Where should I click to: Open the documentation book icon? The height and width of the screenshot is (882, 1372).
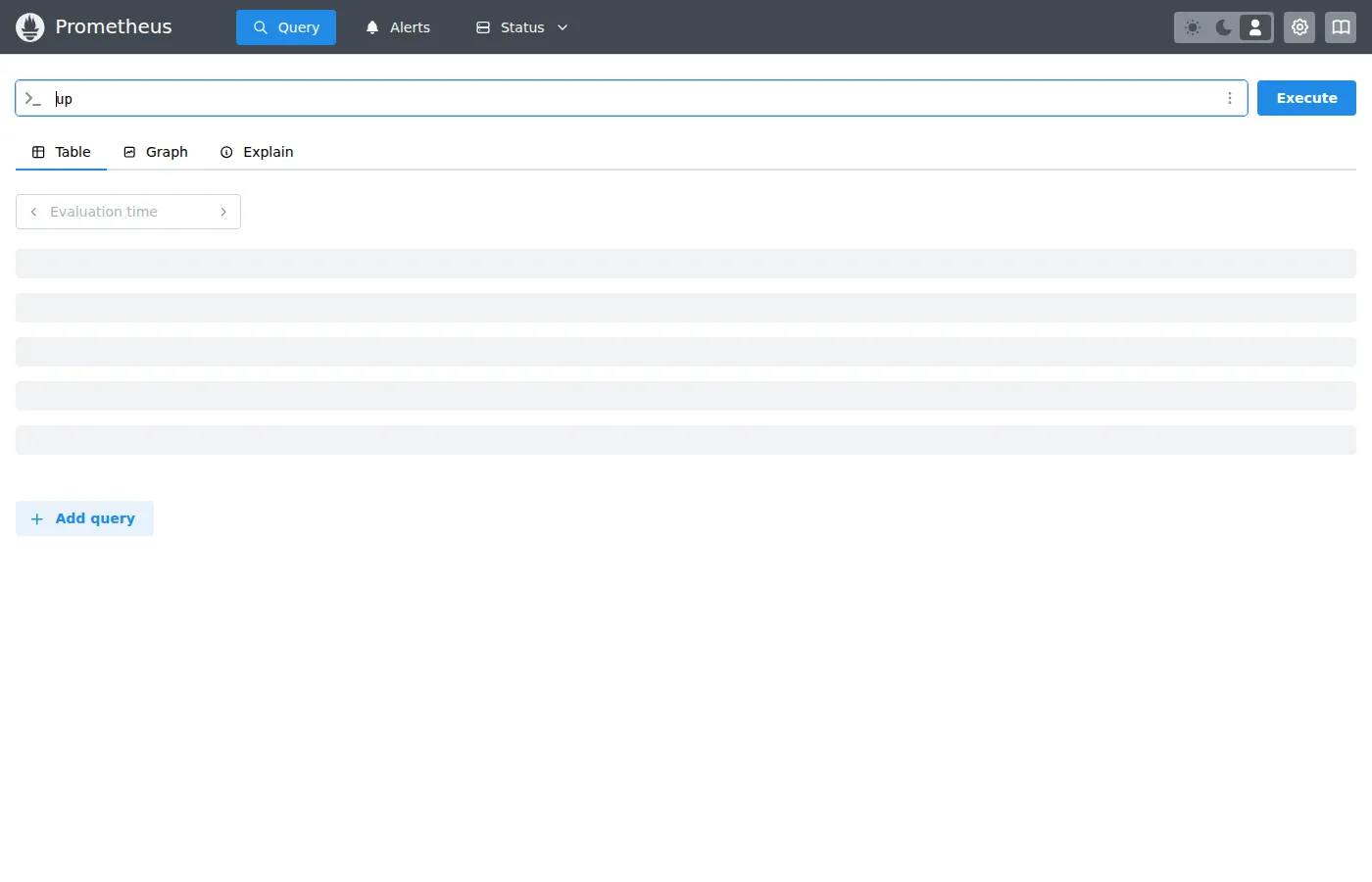click(x=1340, y=27)
